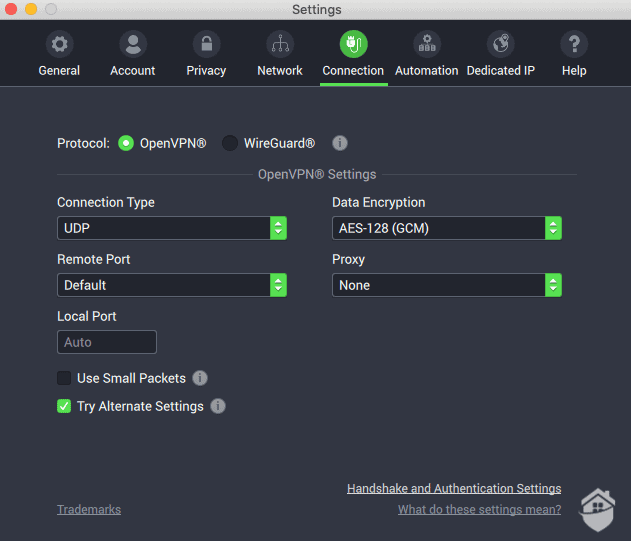Select the green Connection plug icon
This screenshot has height=541, width=631.
pyautogui.click(x=353, y=44)
